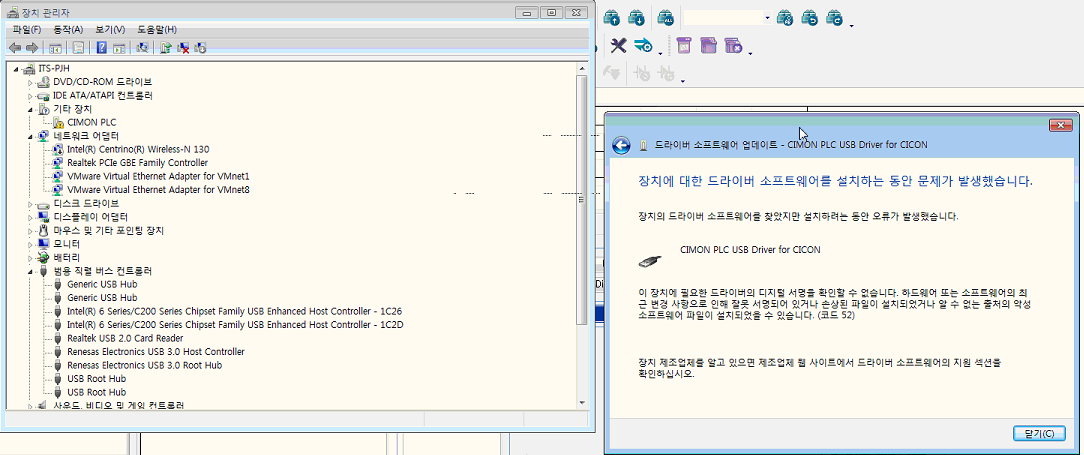Open the 보기(V) menu

pos(110,30)
